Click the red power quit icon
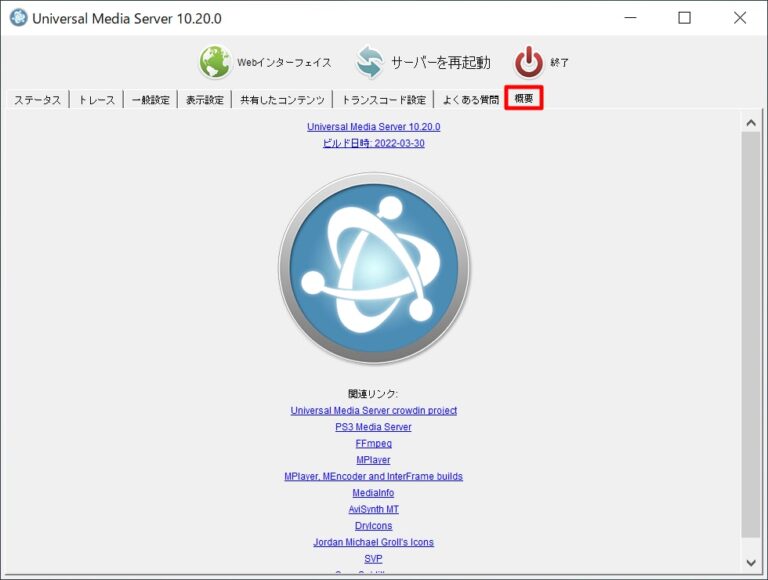 [x=528, y=62]
